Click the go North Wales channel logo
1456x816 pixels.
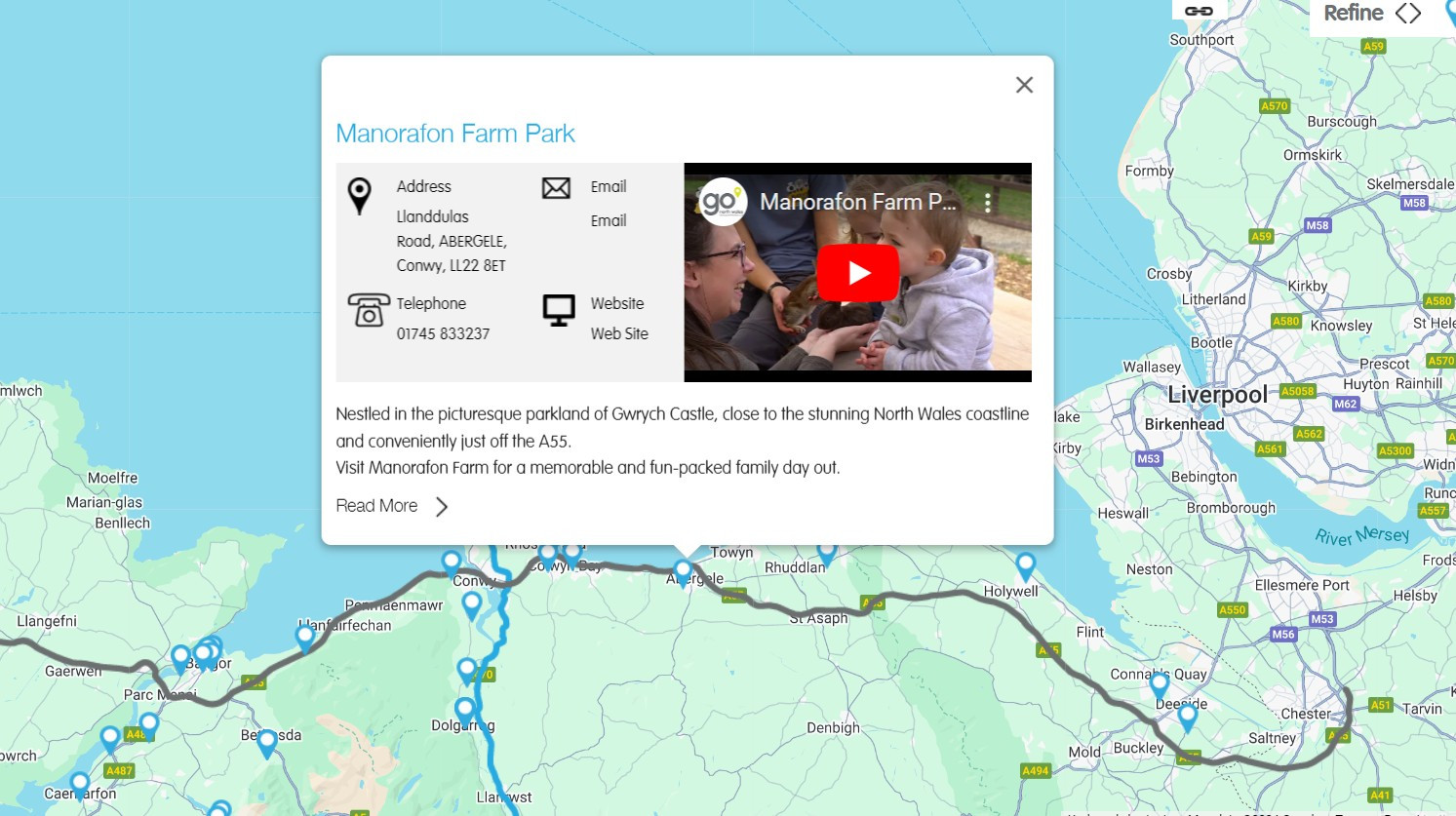(723, 202)
